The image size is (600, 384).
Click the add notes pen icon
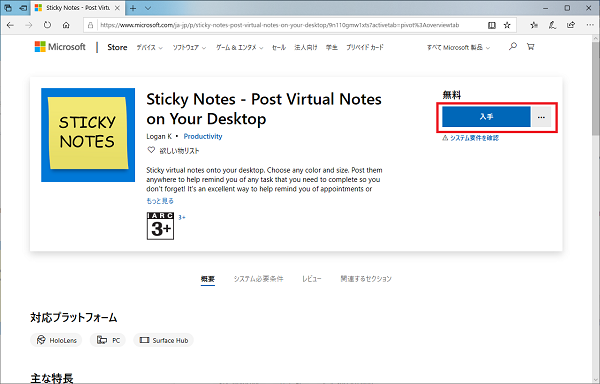[552, 25]
